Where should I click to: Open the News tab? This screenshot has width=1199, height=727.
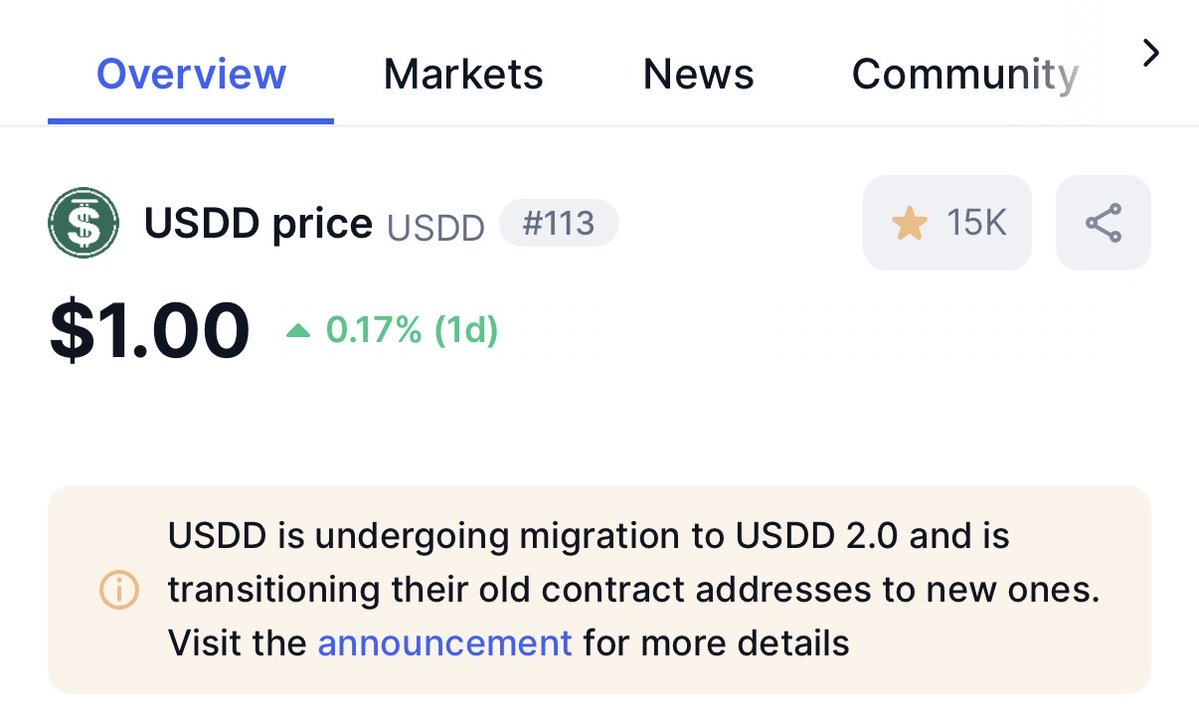698,74
